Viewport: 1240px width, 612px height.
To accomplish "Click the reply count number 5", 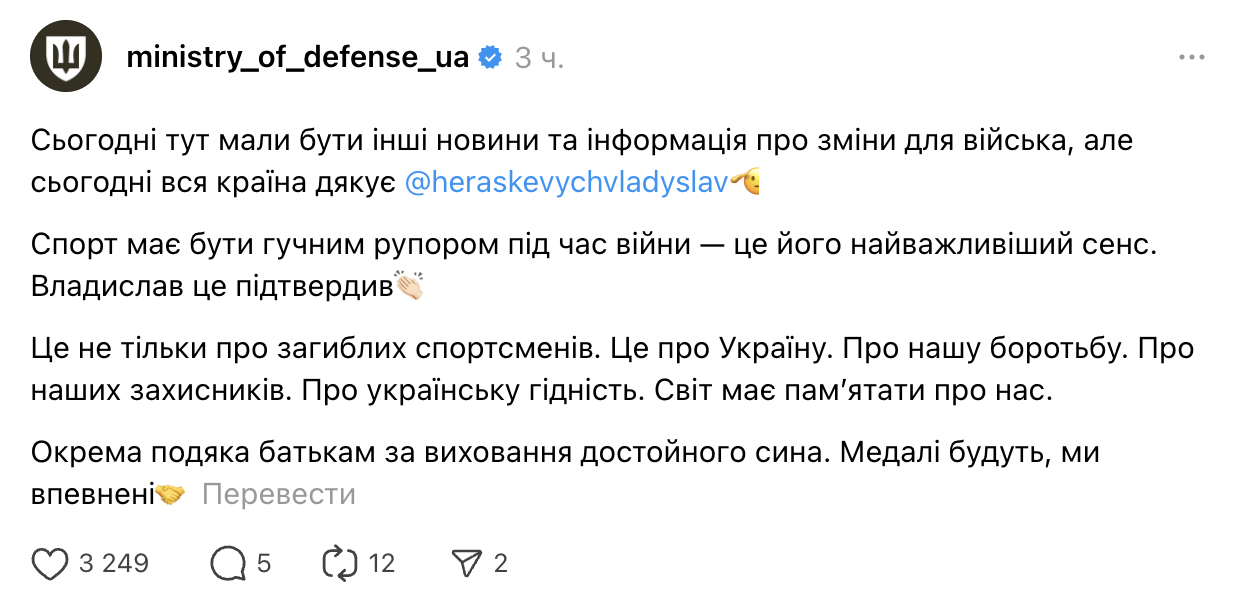I will click(264, 564).
